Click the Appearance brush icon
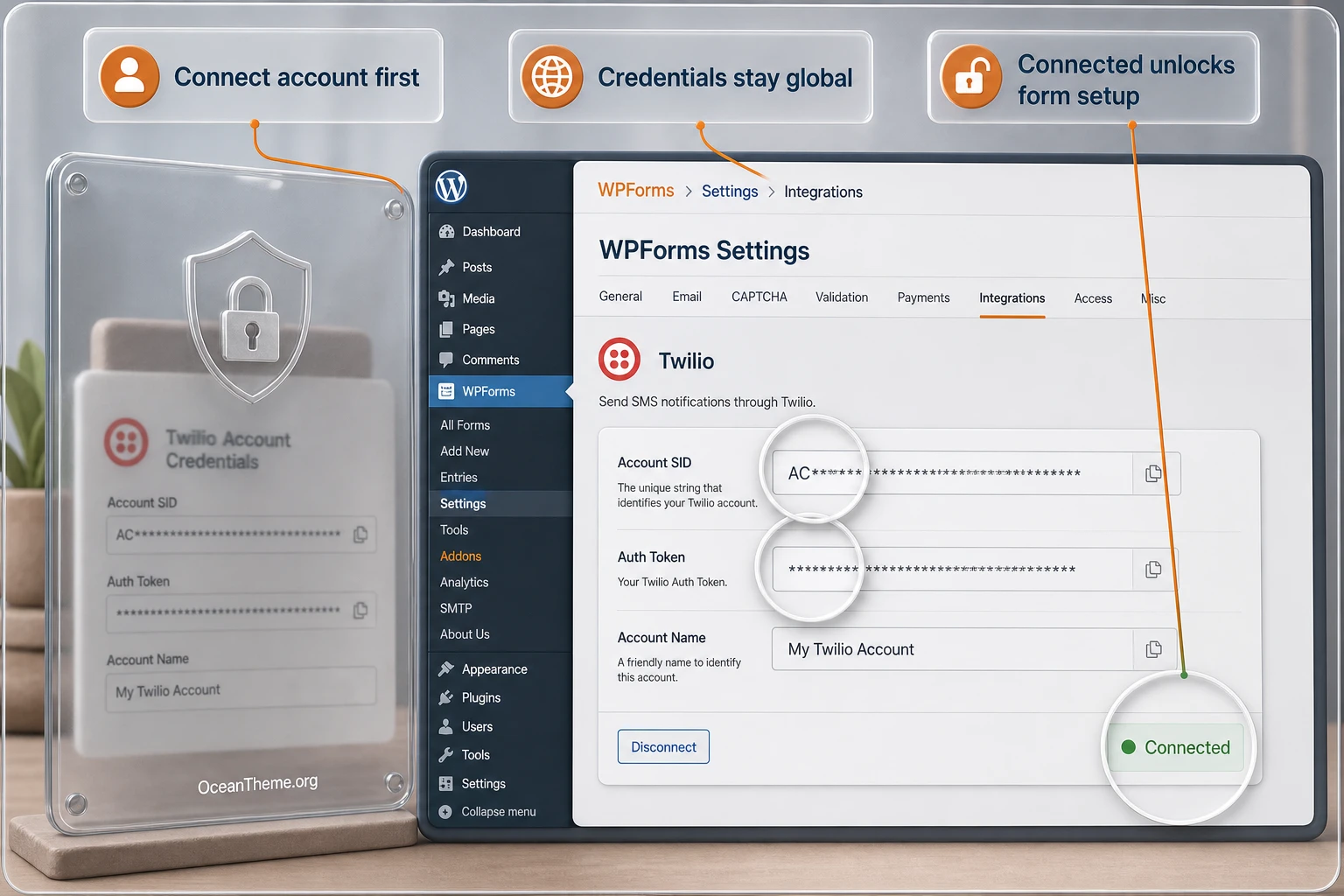The width and height of the screenshot is (1344, 896). pos(446,669)
